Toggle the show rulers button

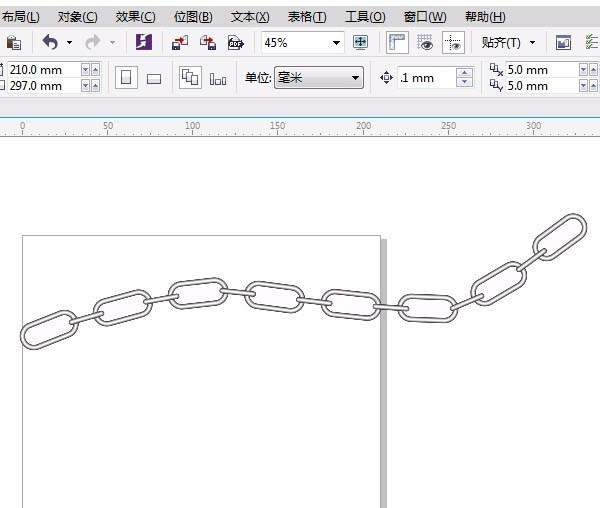[x=397, y=42]
